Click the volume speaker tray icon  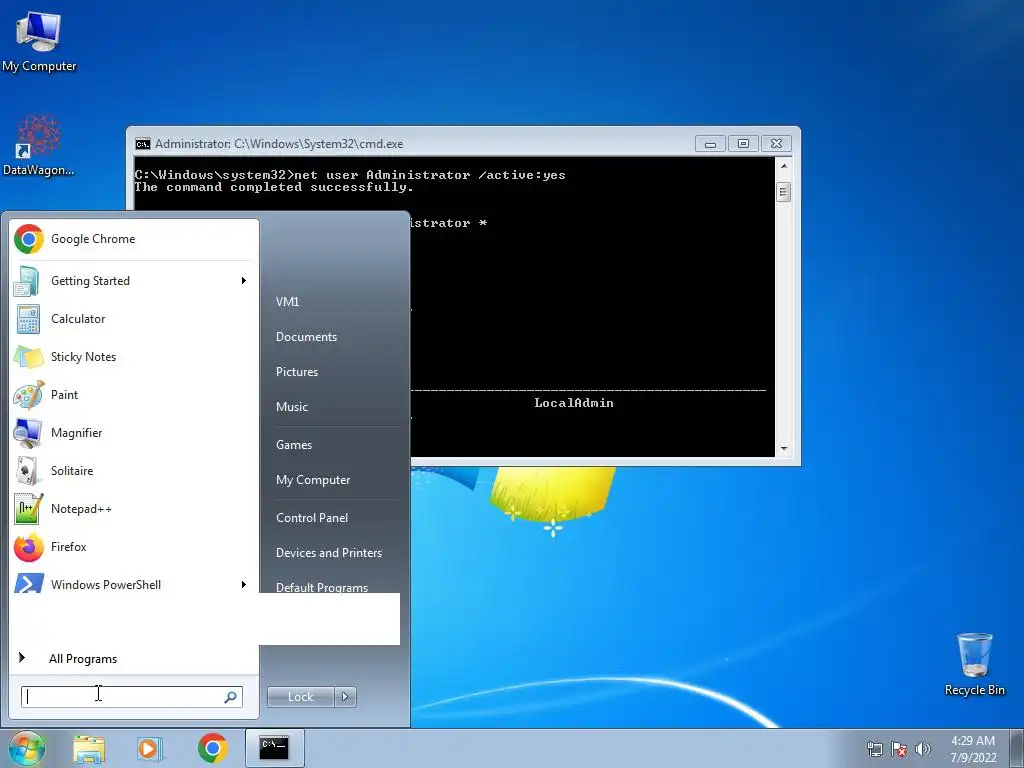pyautogui.click(x=923, y=749)
